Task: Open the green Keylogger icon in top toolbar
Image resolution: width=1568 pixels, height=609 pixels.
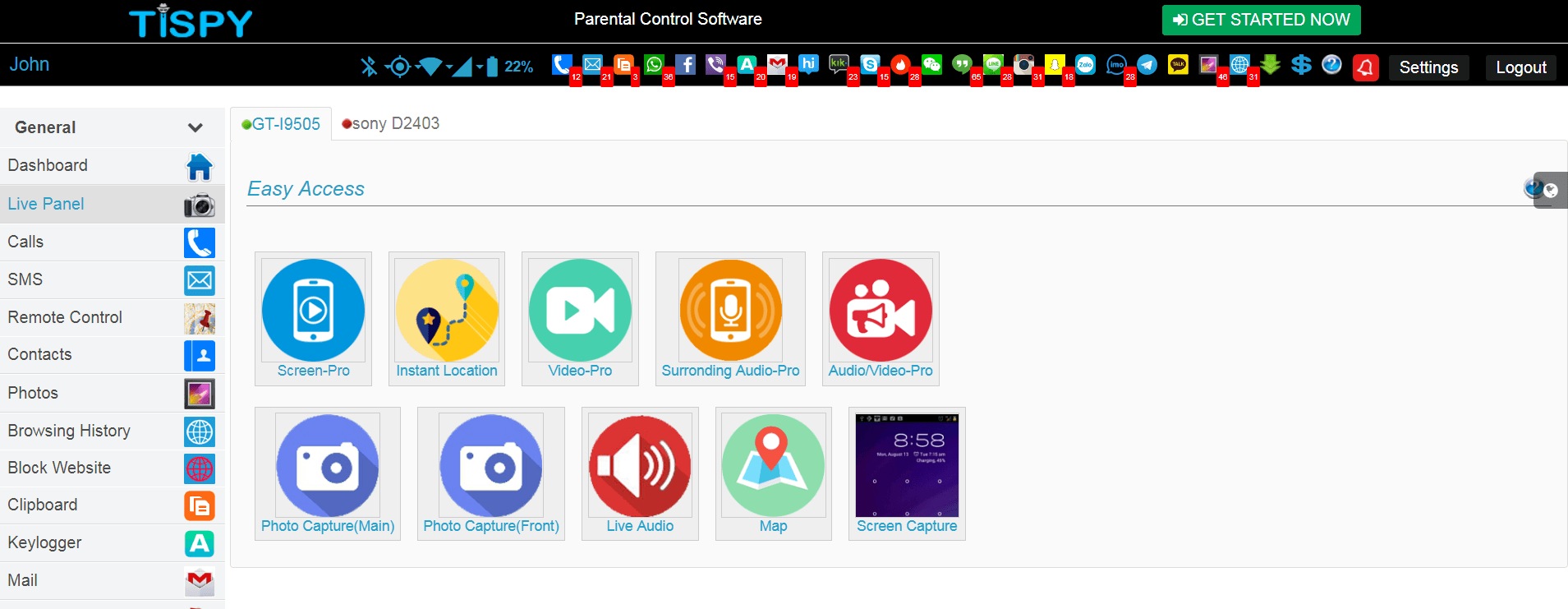Action: pyautogui.click(x=747, y=64)
